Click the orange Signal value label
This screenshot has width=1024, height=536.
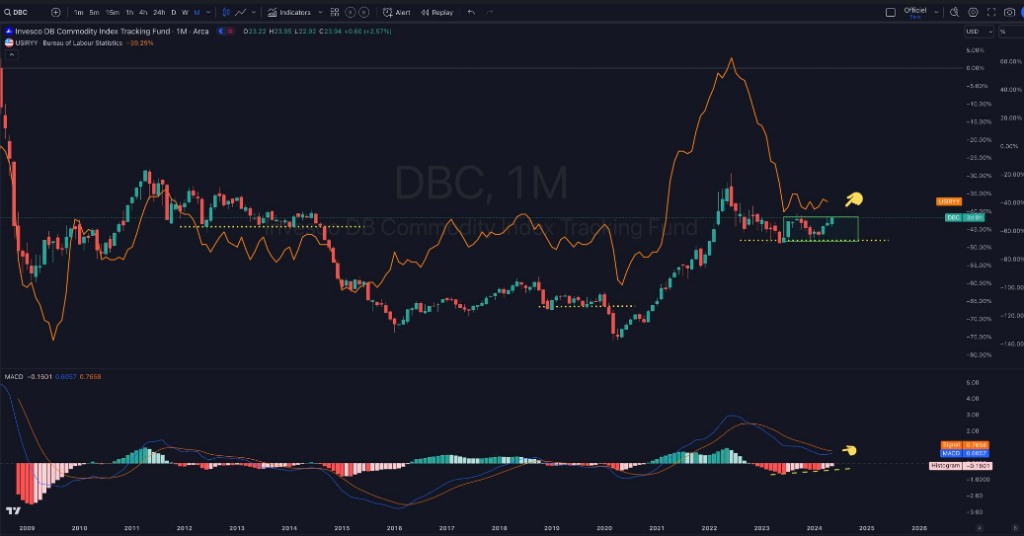pyautogui.click(x=965, y=445)
